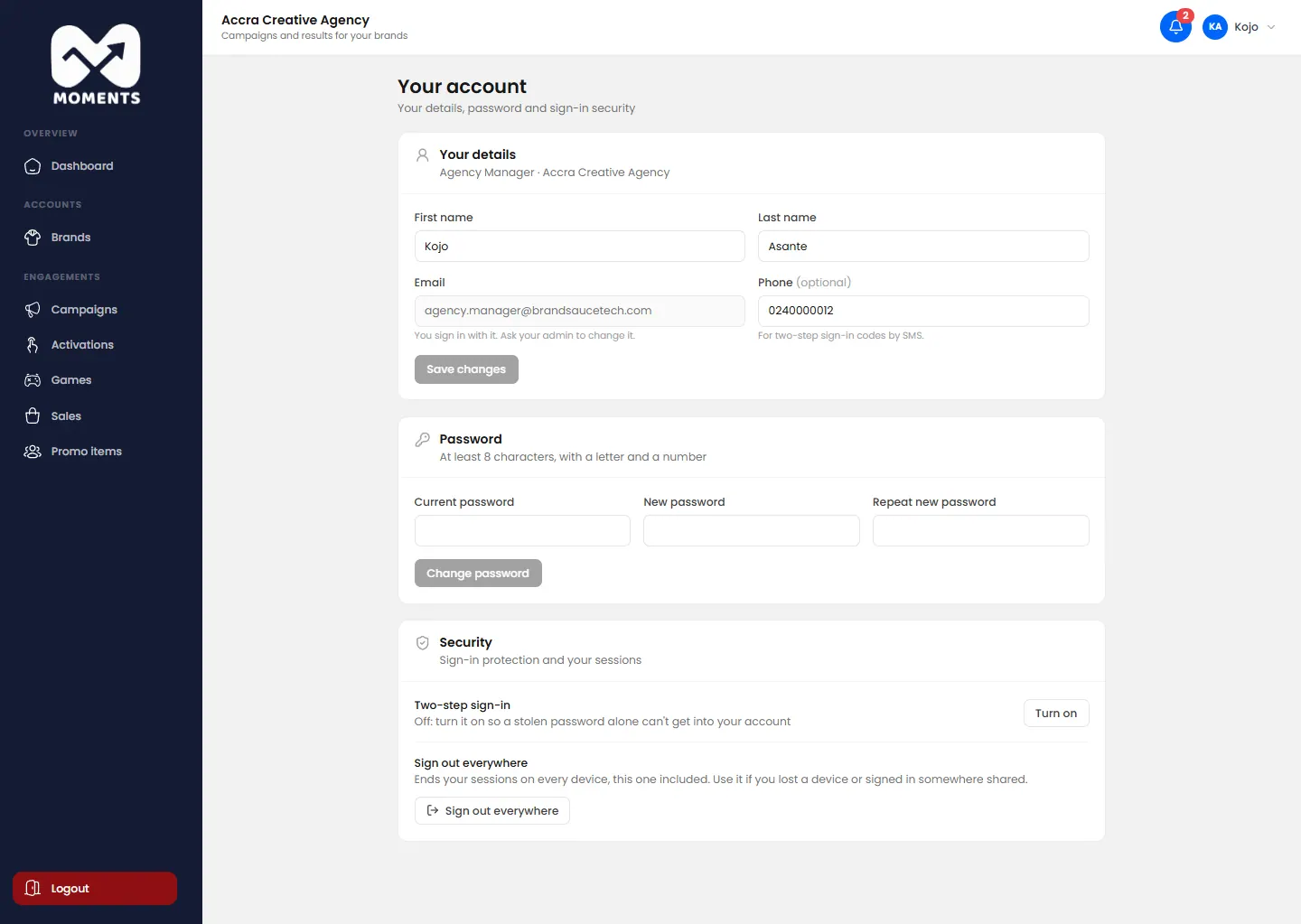Click the Dashboard home icon
Viewport: 1301px width, 924px height.
[x=33, y=166]
